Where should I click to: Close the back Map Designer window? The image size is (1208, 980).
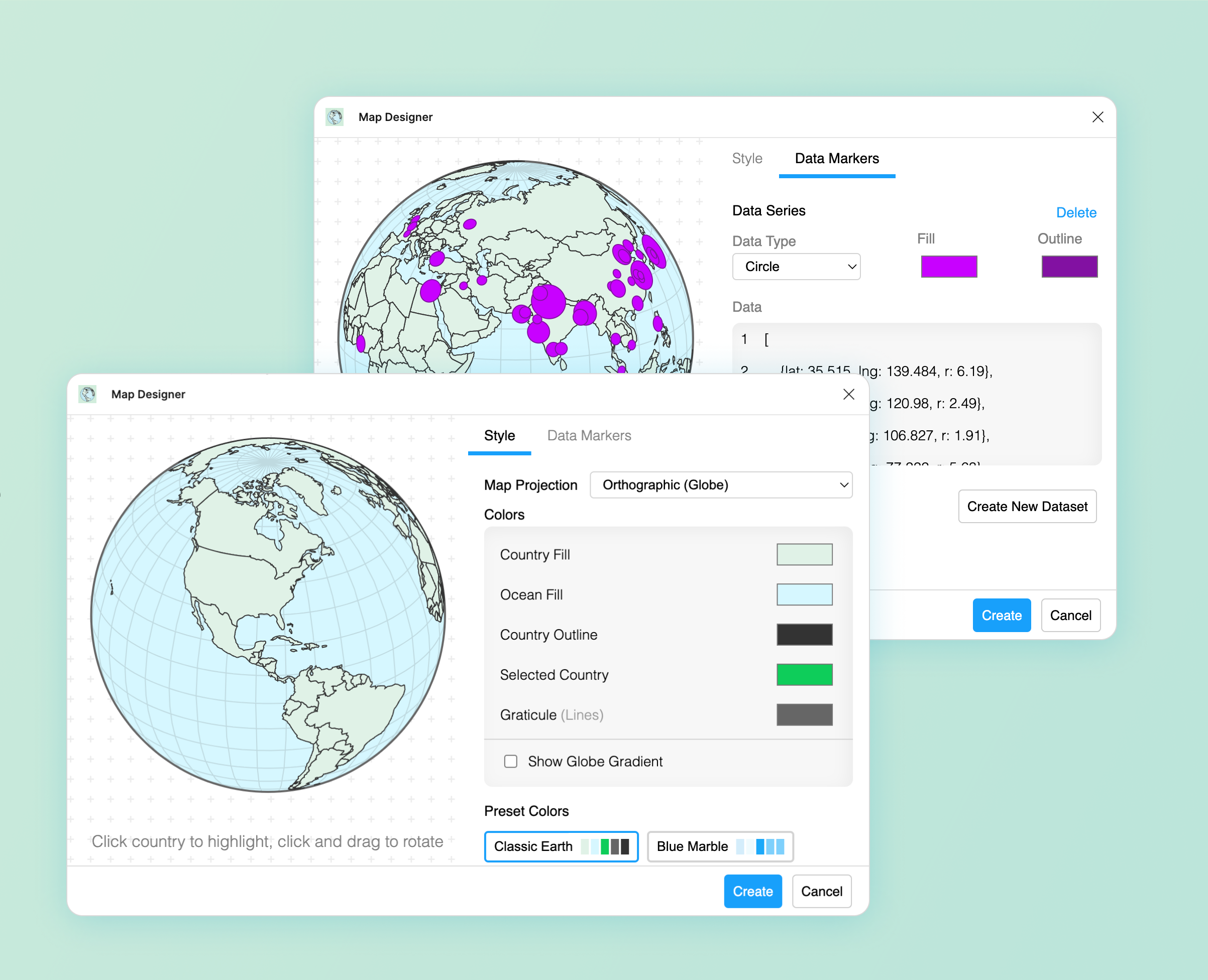[x=1097, y=117]
